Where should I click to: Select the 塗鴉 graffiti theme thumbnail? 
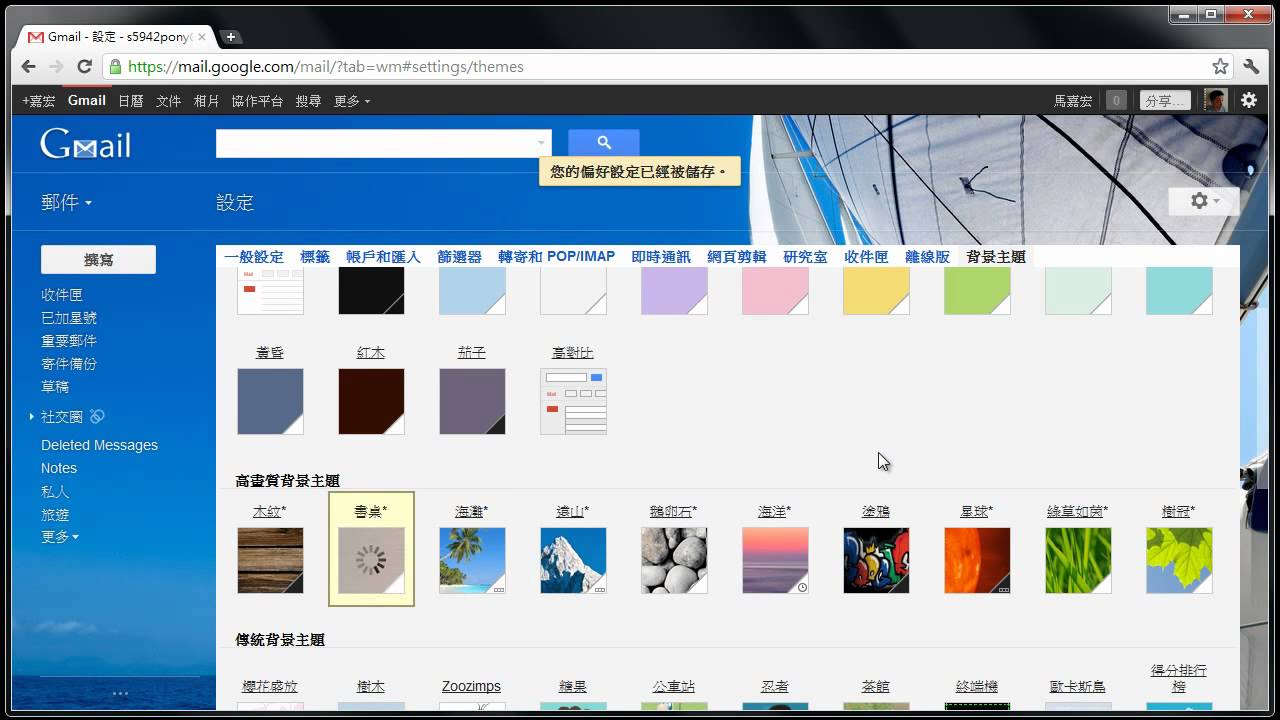(876, 560)
